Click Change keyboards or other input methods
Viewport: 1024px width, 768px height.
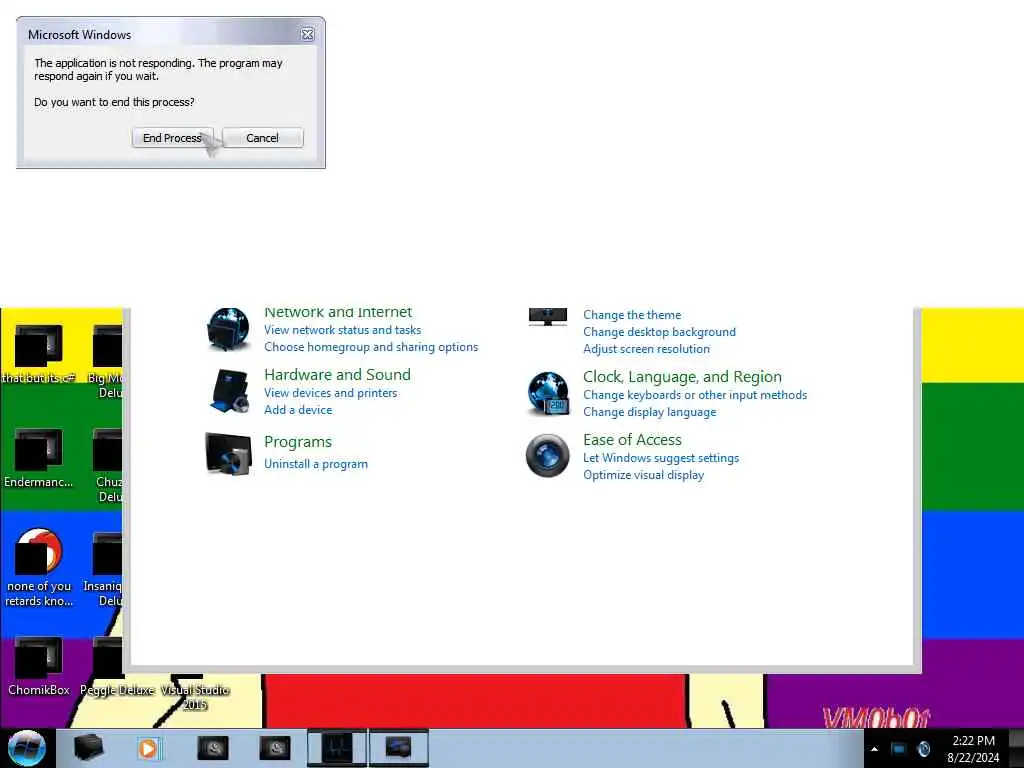point(695,394)
